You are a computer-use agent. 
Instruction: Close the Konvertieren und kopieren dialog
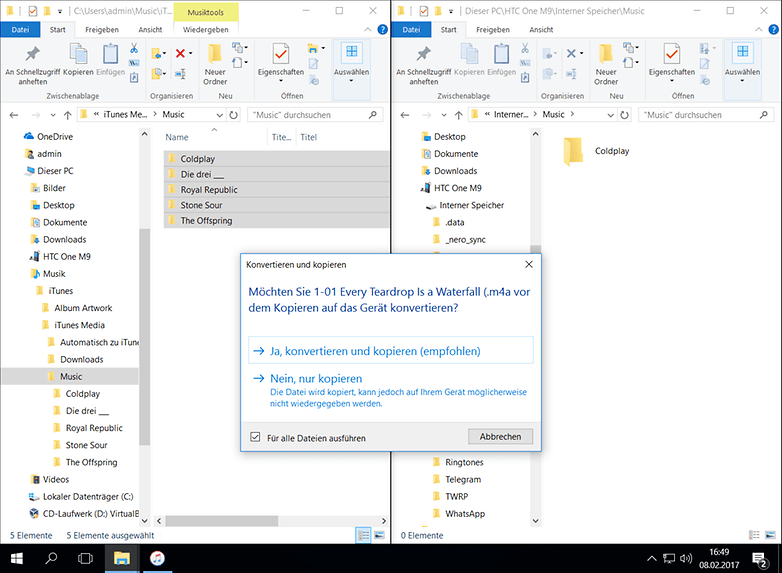click(529, 264)
